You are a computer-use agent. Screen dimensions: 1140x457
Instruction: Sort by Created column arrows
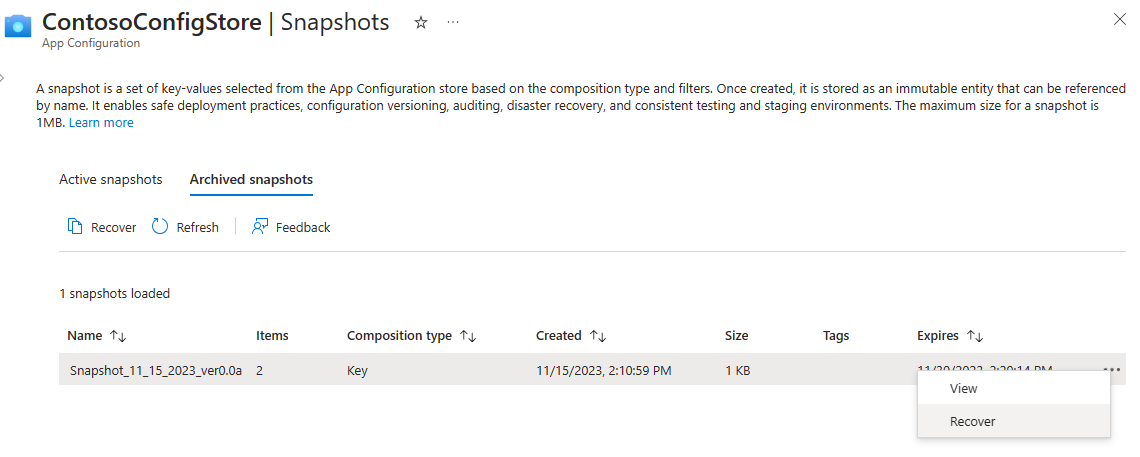[x=598, y=336]
